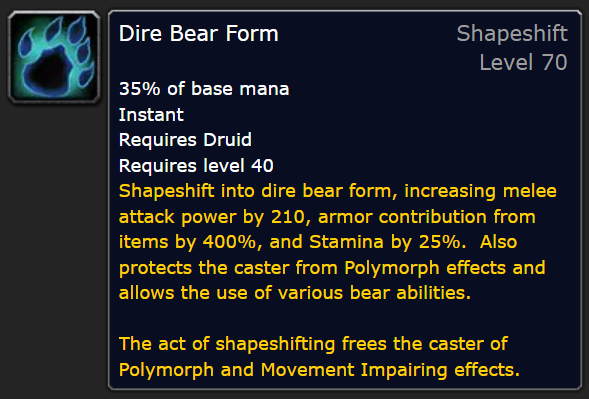Click the increasing melee words
The height and width of the screenshot is (399, 589).
tap(480, 191)
